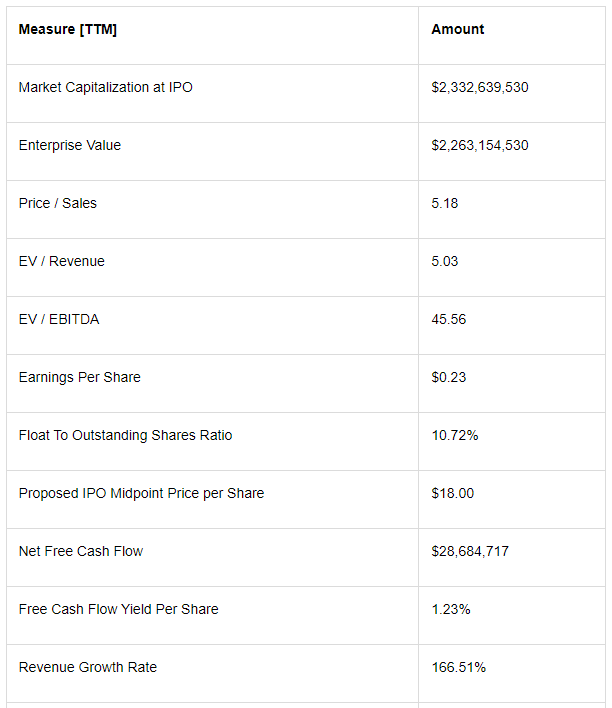
Task: Click the 166.51% revenue growth rate value
Action: point(459,667)
